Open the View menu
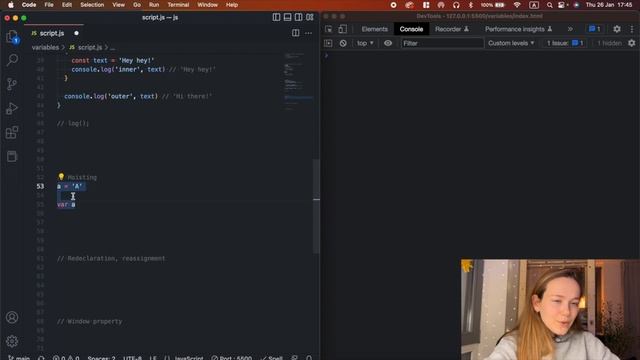 pos(118,5)
